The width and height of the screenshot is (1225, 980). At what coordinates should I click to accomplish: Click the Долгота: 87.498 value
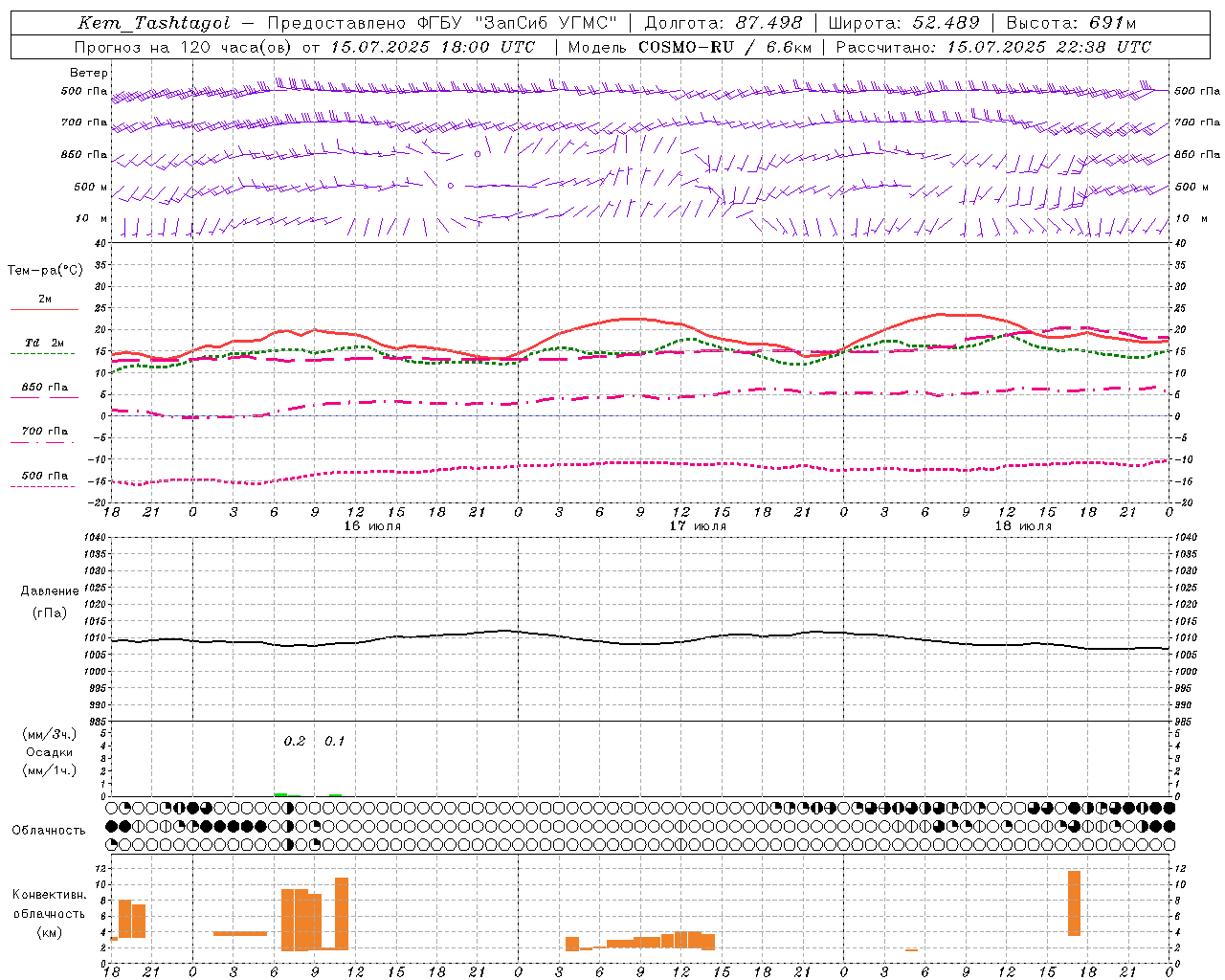click(724, 24)
